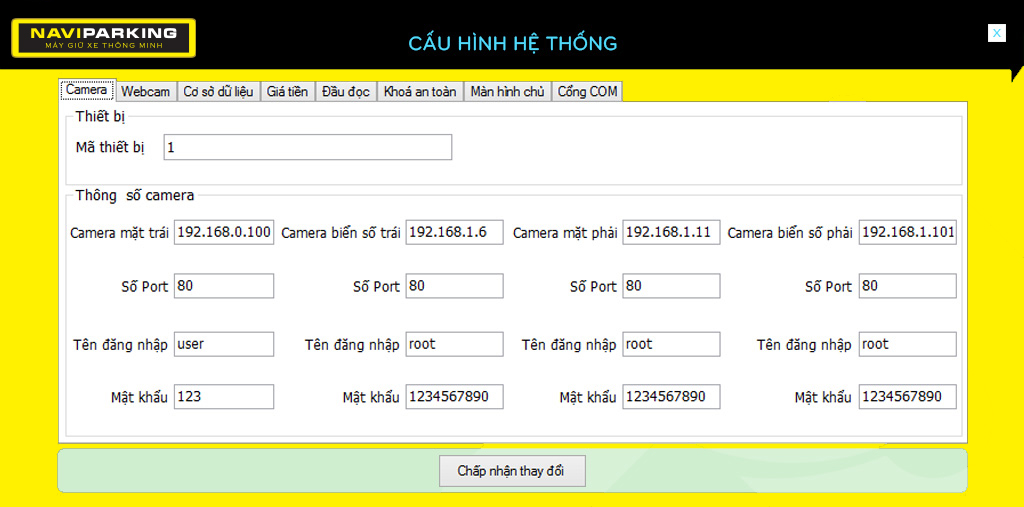Click the 'CẤU HÌNH HỆ THỐNG' heading

pos(513,43)
